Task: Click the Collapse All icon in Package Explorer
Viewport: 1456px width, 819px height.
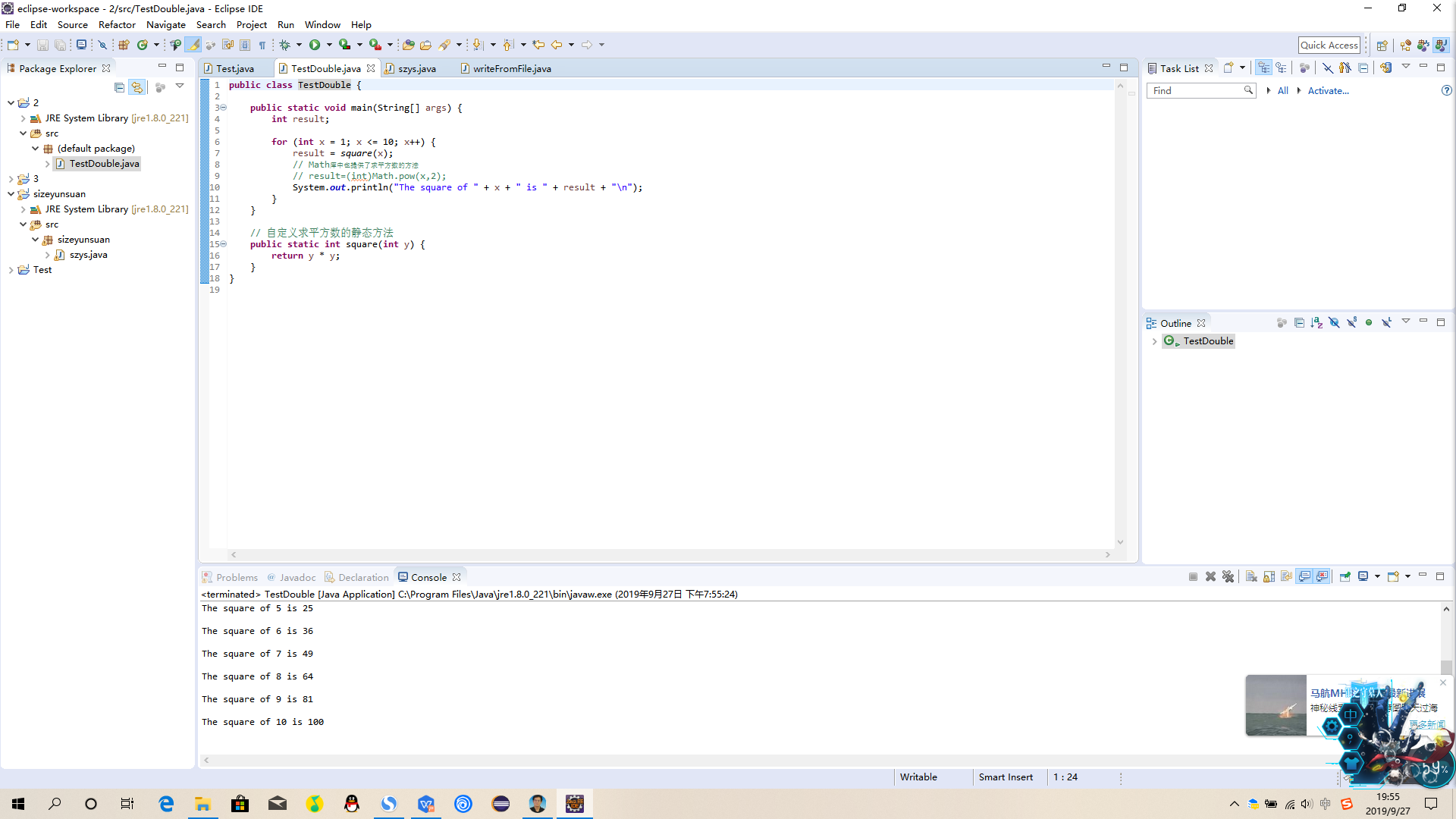Action: click(118, 87)
